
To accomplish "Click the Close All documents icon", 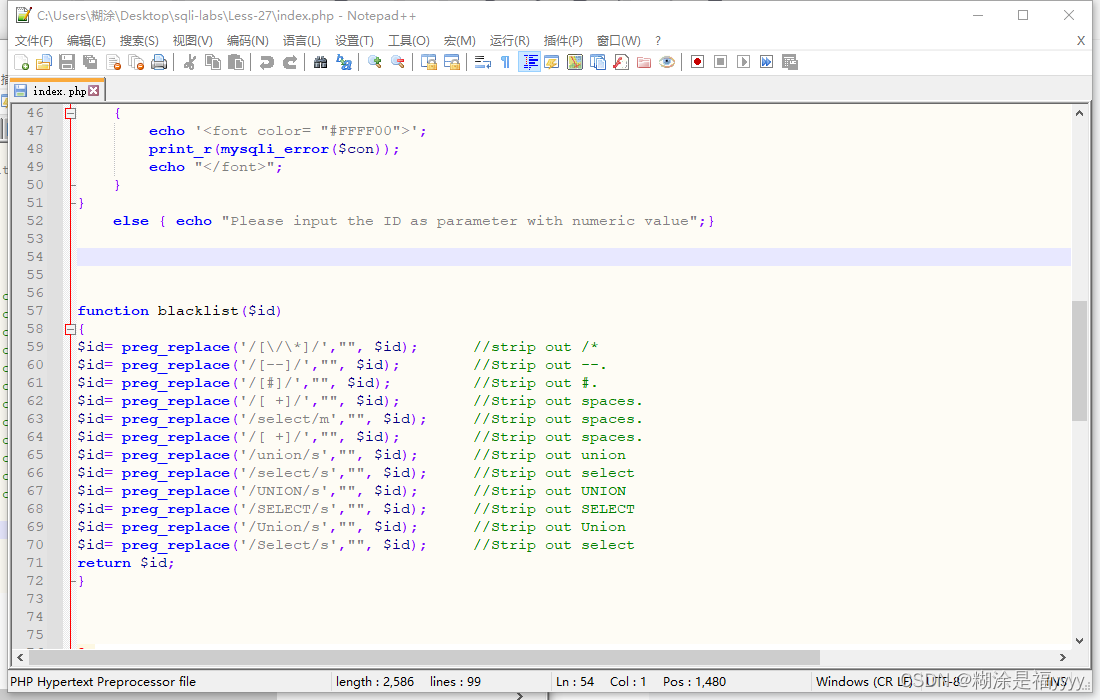I will click(137, 62).
